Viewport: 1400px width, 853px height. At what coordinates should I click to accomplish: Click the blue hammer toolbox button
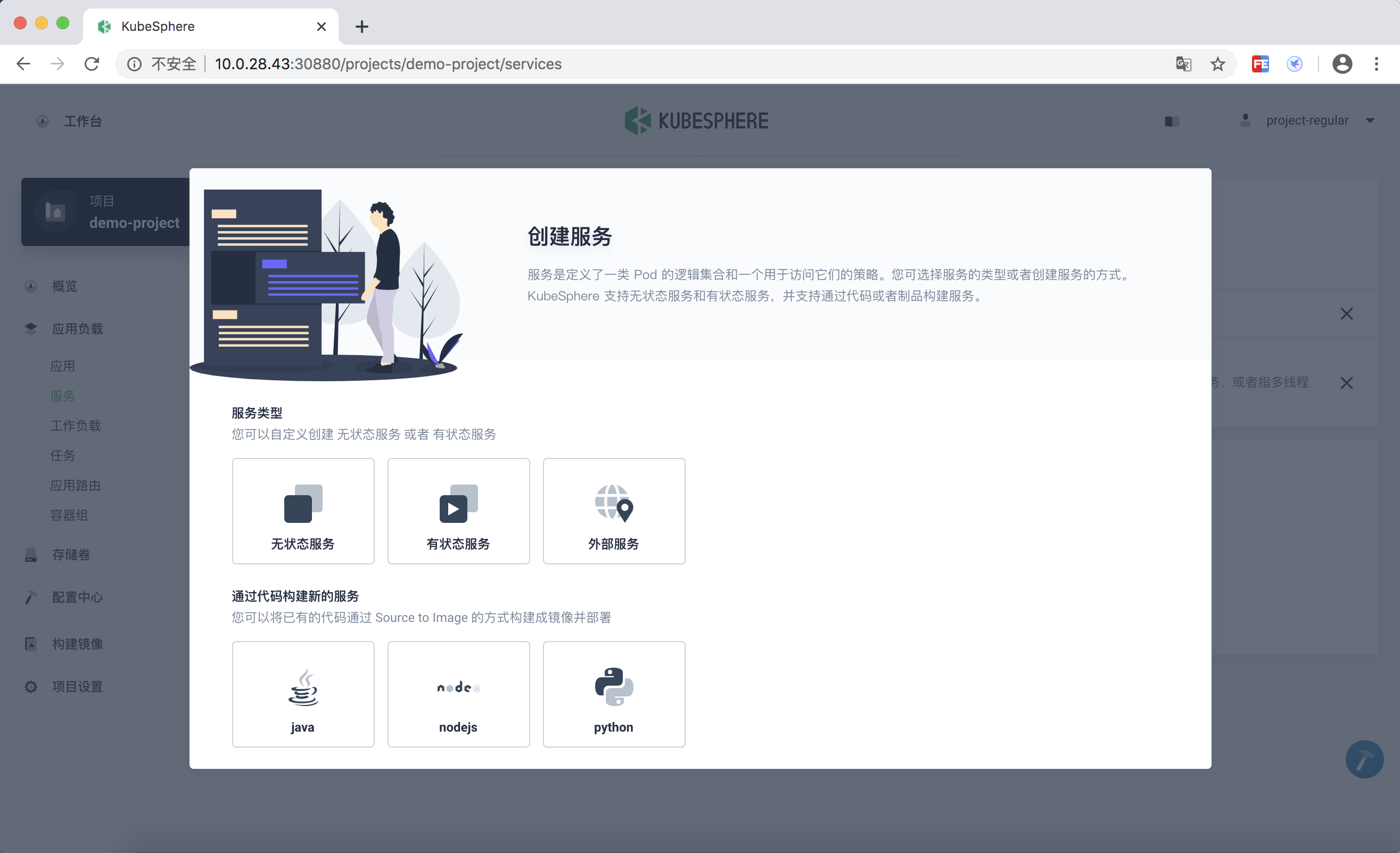coord(1364,759)
